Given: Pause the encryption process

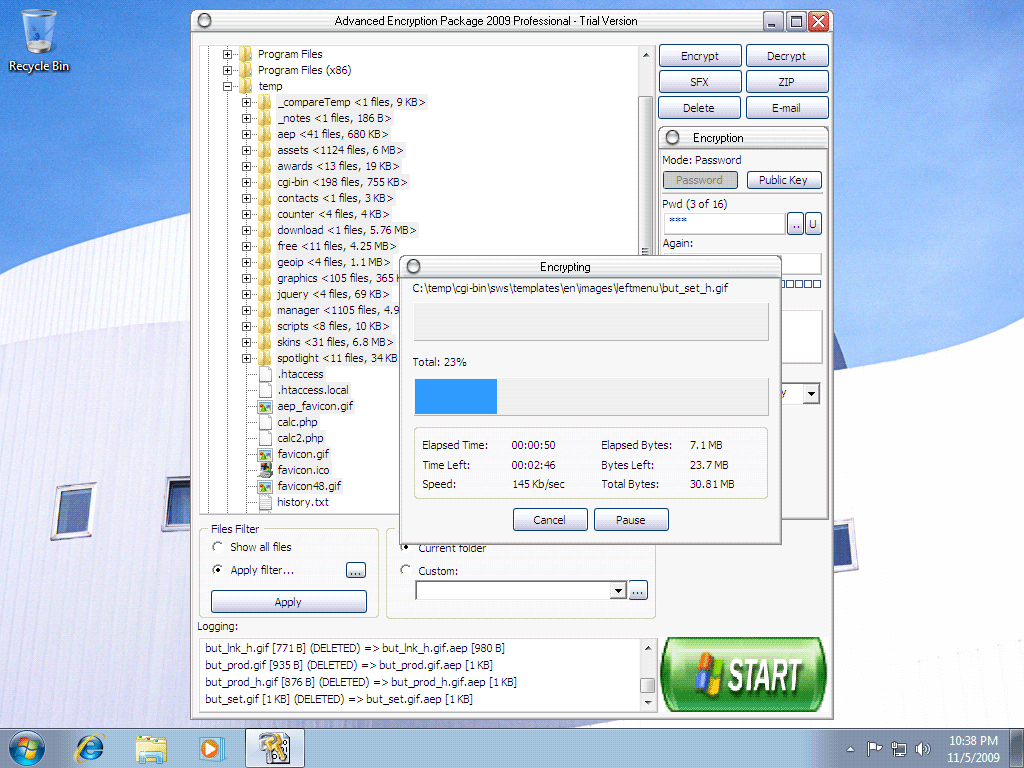Looking at the screenshot, I should (631, 520).
